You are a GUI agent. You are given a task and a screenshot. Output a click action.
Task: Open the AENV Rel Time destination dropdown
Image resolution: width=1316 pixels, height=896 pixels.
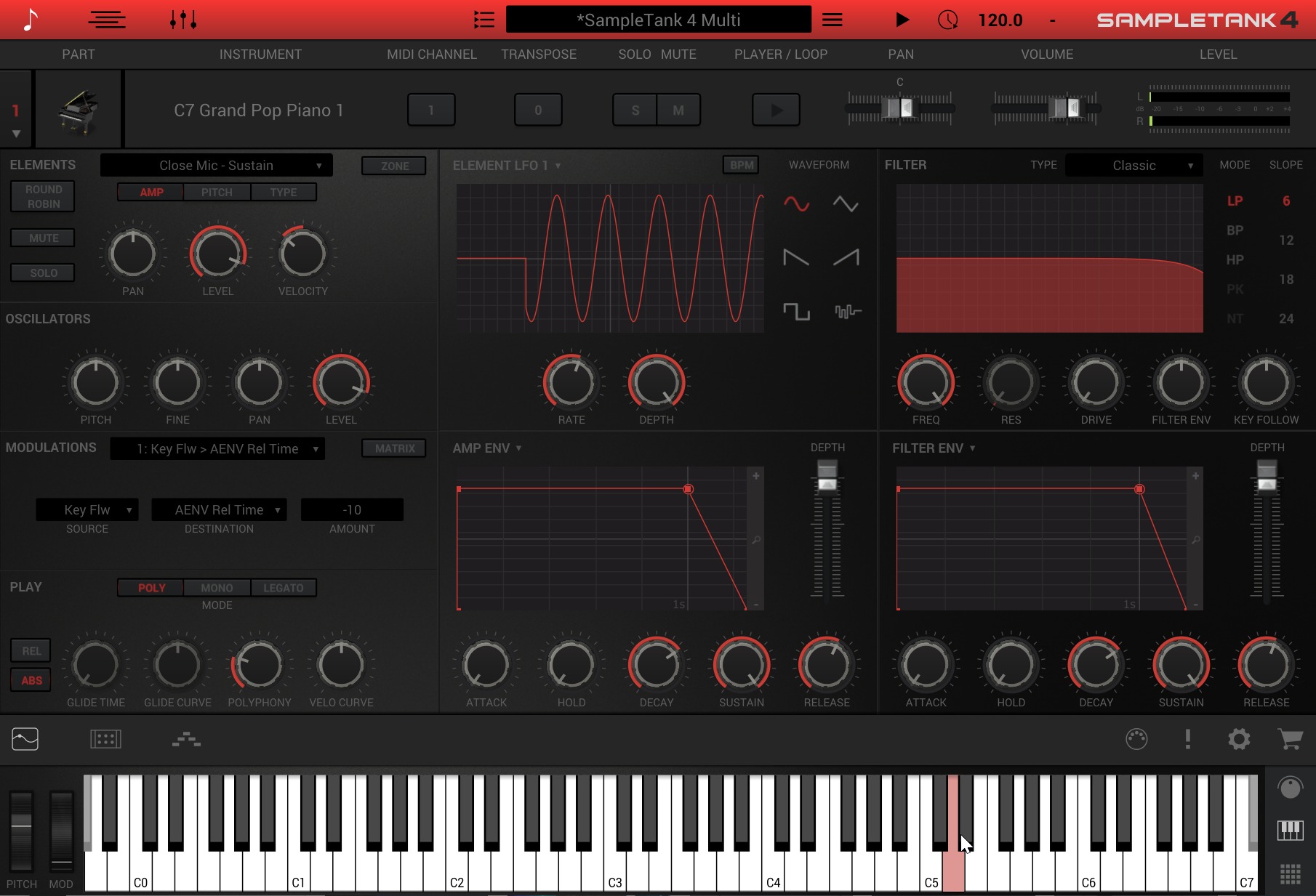tap(219, 510)
